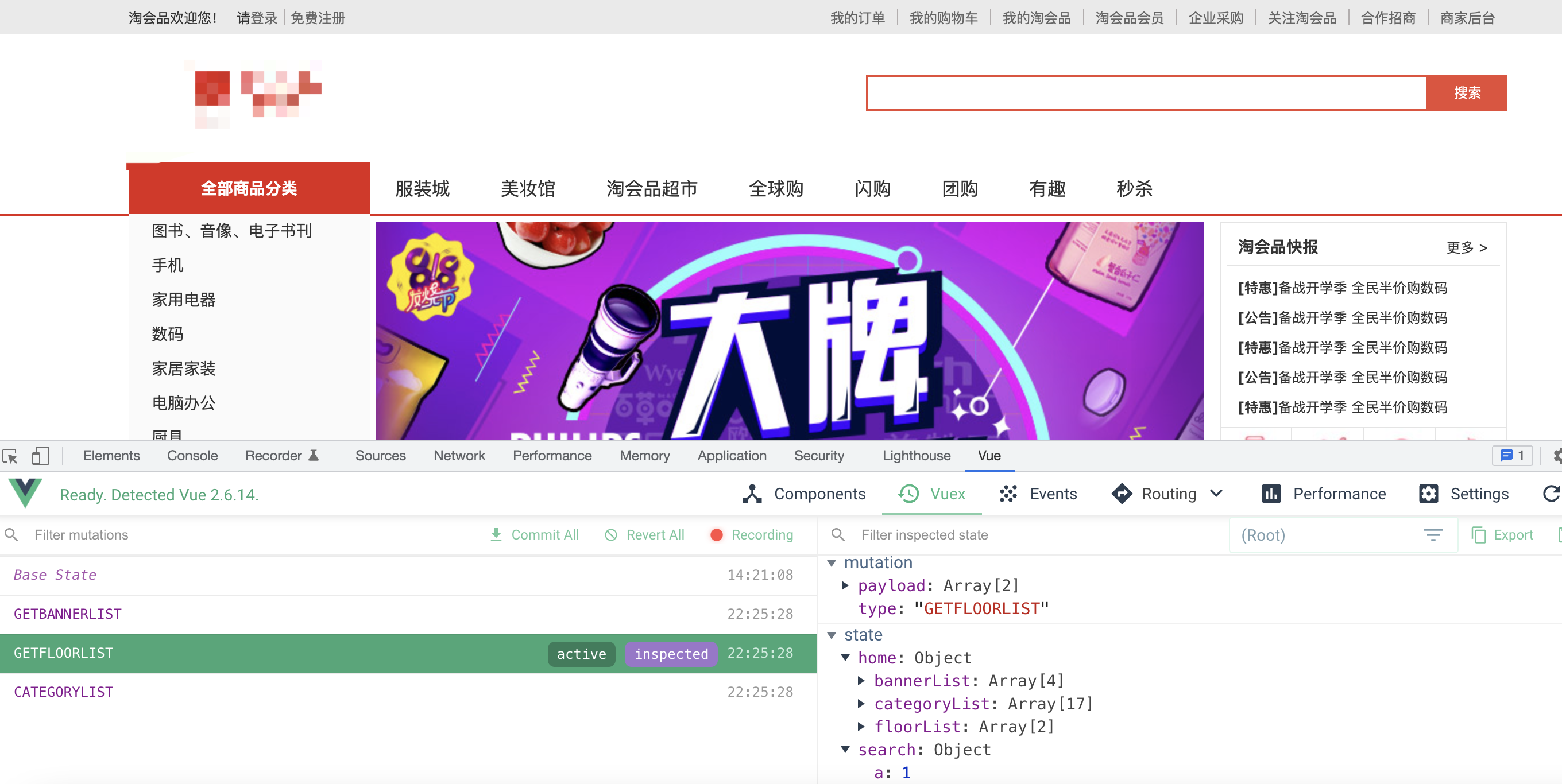Click the Commit All download icon
The width and height of the screenshot is (1562, 784).
pos(496,534)
